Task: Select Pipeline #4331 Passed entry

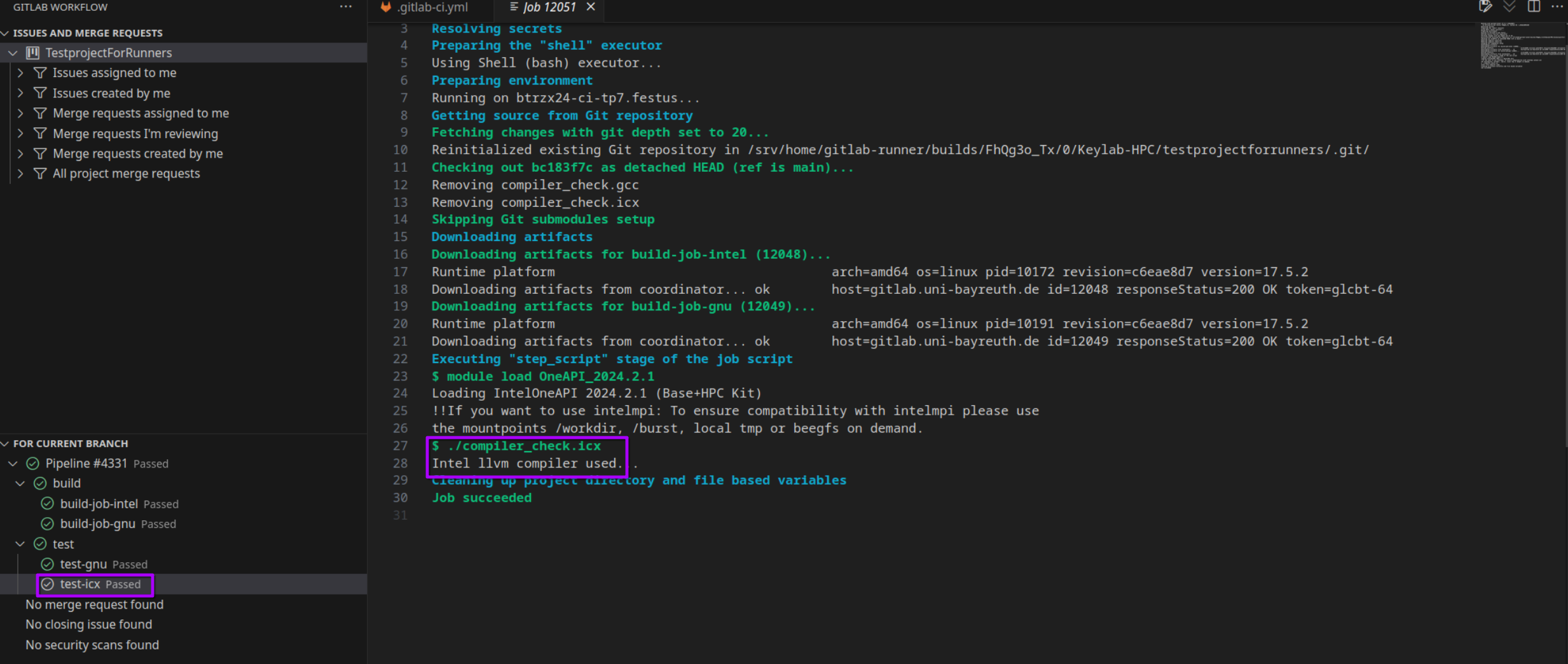Action: point(183,464)
